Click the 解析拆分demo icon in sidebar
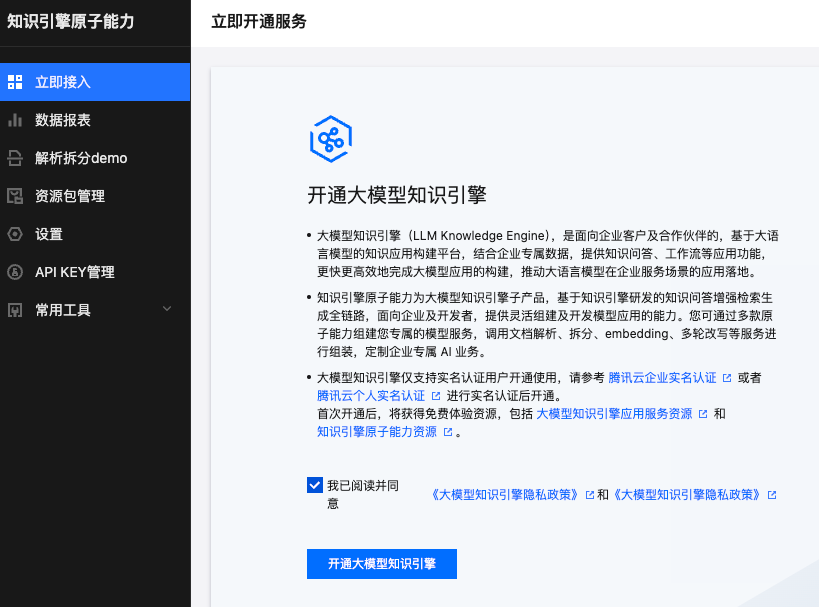 (x=15, y=158)
